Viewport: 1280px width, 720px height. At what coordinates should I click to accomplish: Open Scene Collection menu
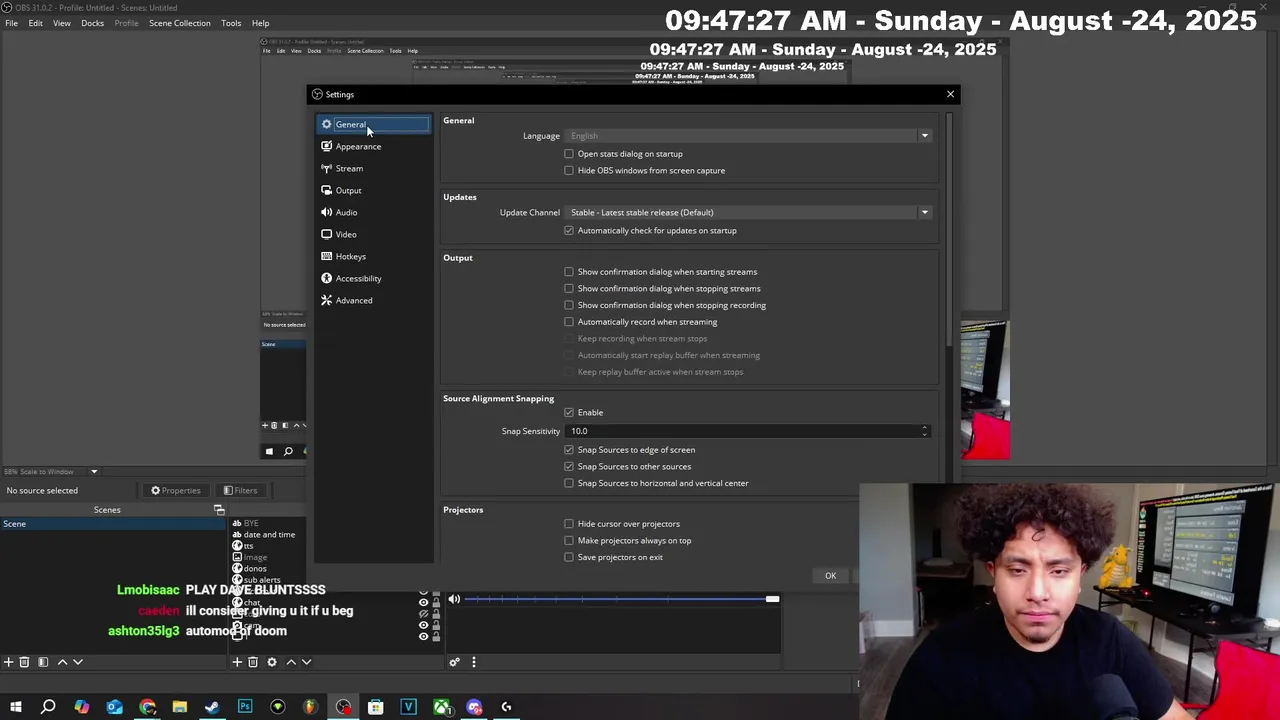[x=179, y=23]
